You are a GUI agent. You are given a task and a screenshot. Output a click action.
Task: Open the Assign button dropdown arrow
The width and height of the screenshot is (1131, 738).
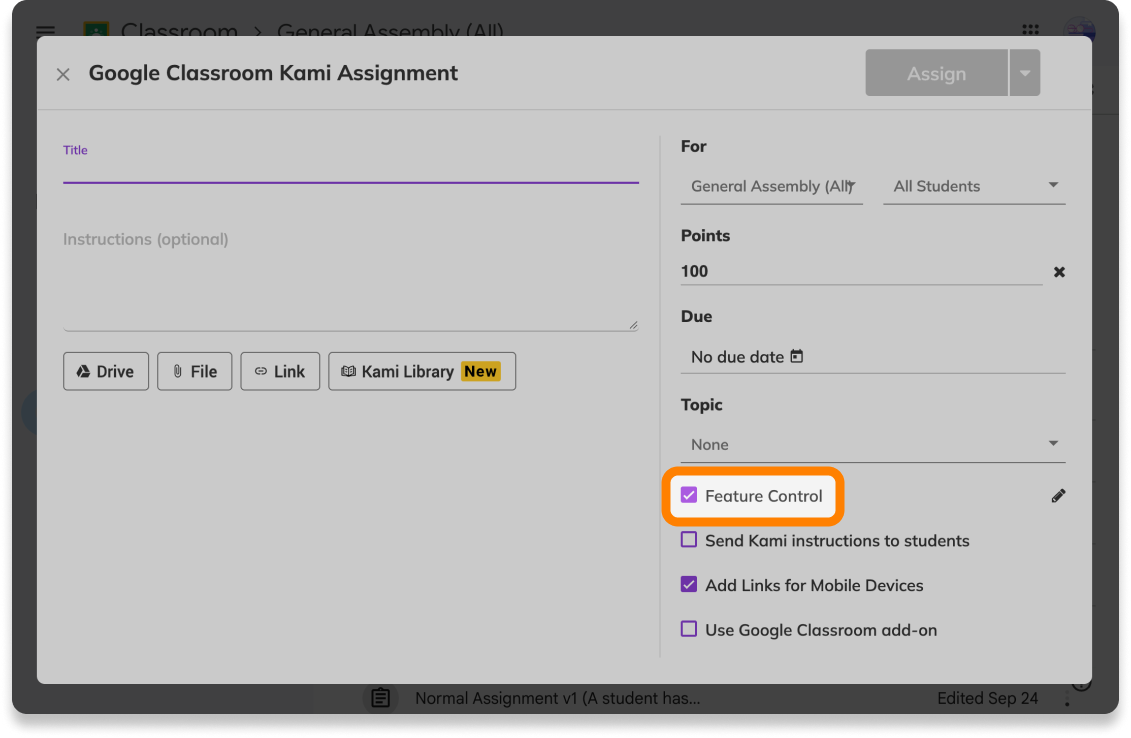1025,73
